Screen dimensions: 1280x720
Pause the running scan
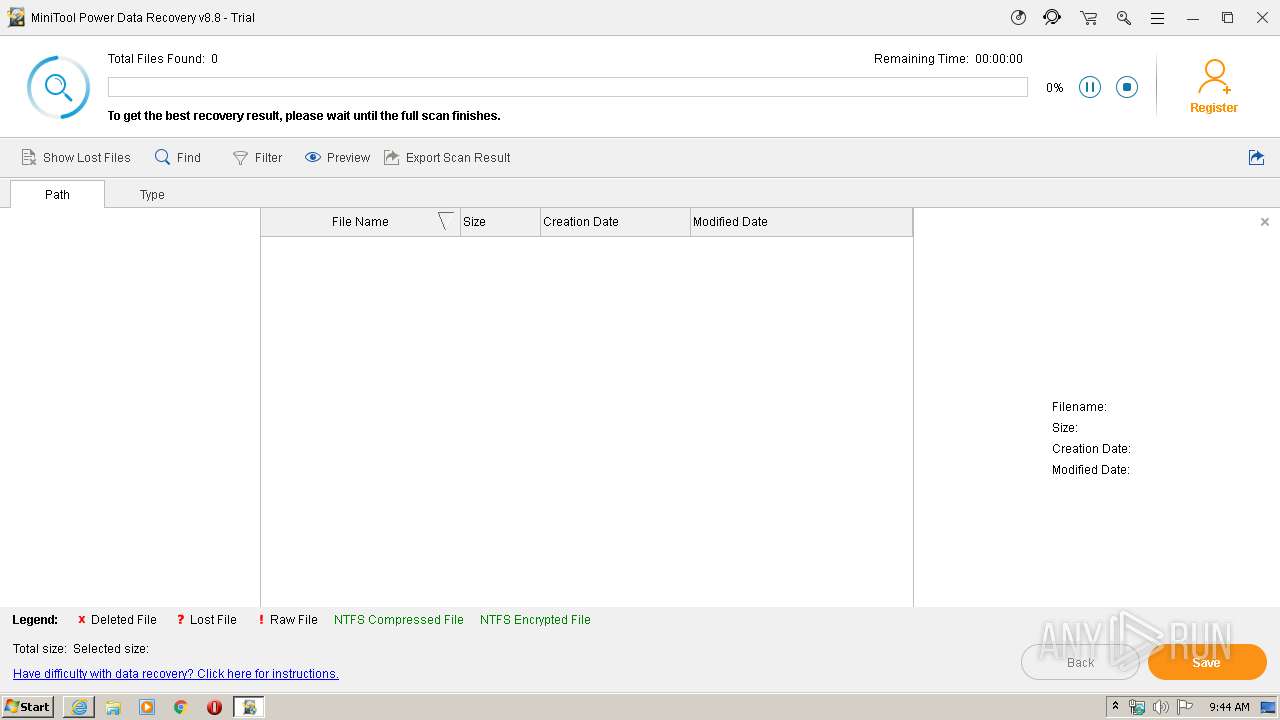tap(1090, 87)
